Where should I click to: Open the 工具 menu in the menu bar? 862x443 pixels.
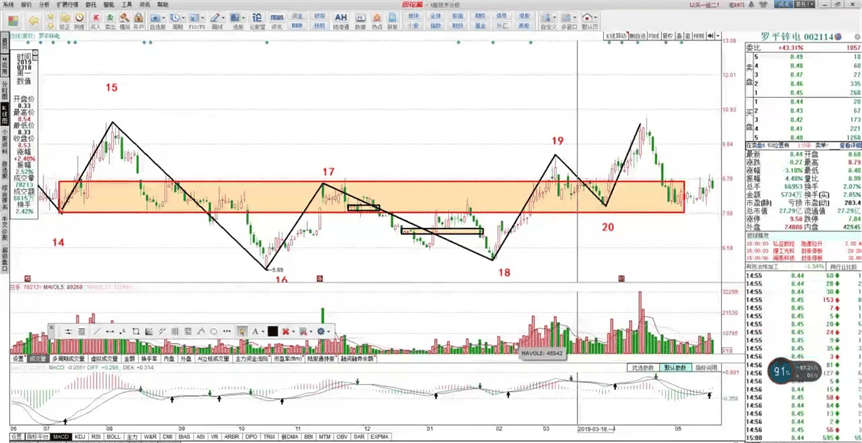(126, 4)
